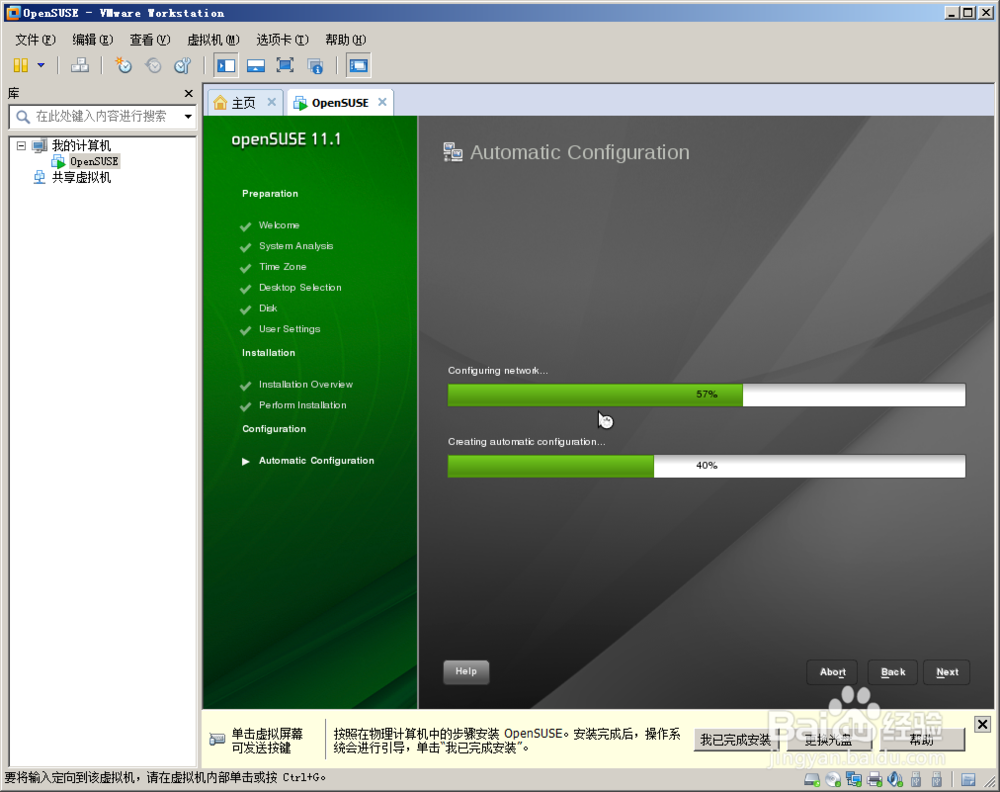Click the Installation Overview step
This screenshot has height=792, width=1000.
305,385
